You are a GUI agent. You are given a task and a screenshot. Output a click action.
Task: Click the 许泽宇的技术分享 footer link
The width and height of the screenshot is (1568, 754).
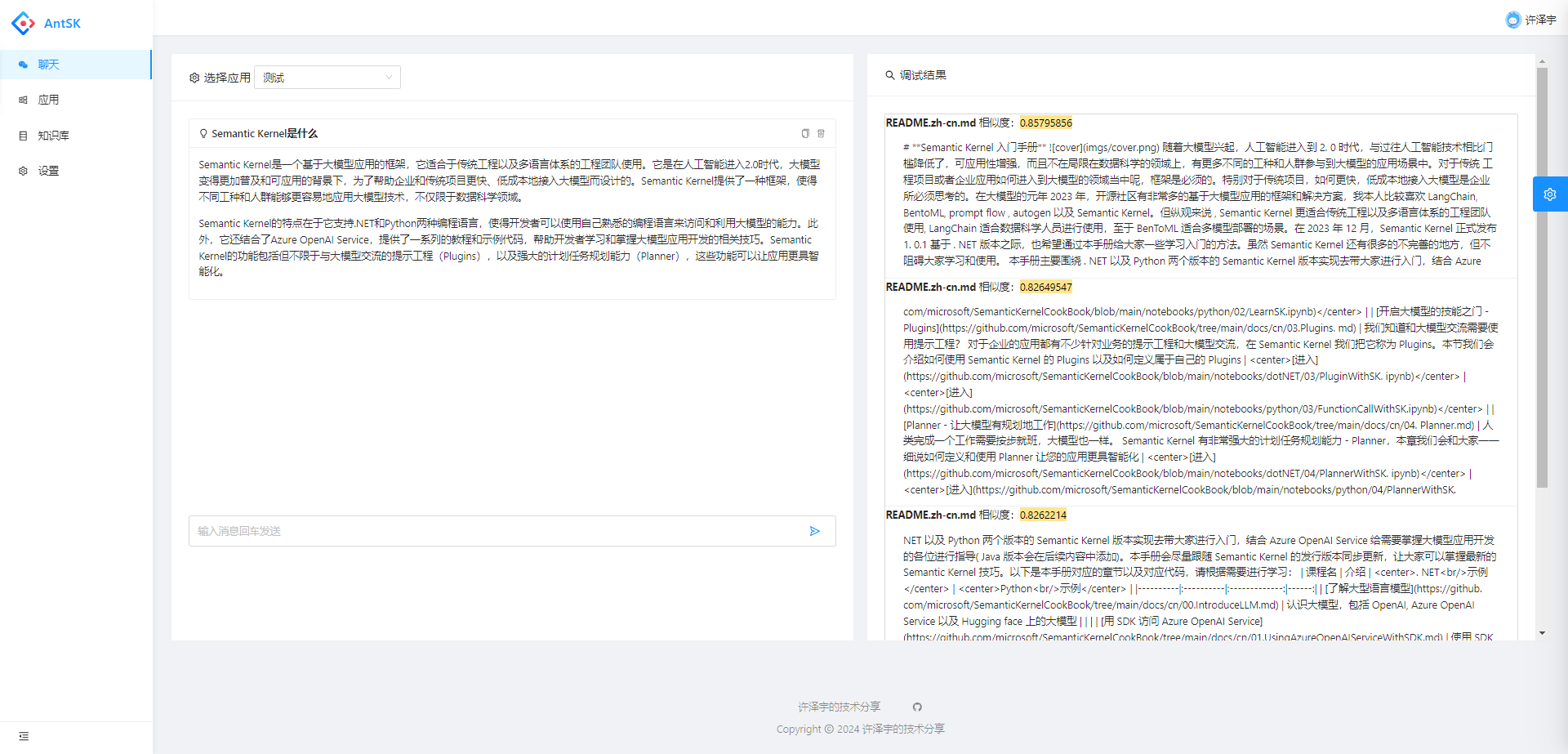(x=838, y=707)
